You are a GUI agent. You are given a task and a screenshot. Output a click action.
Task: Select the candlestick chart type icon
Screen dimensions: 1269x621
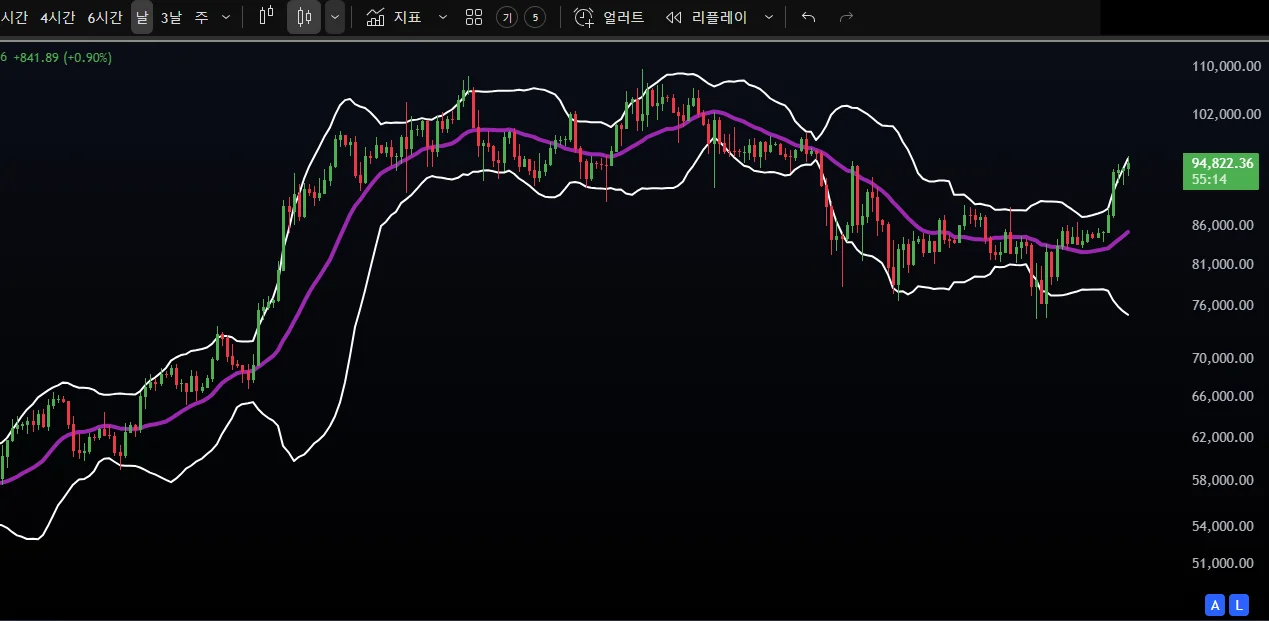tap(304, 17)
